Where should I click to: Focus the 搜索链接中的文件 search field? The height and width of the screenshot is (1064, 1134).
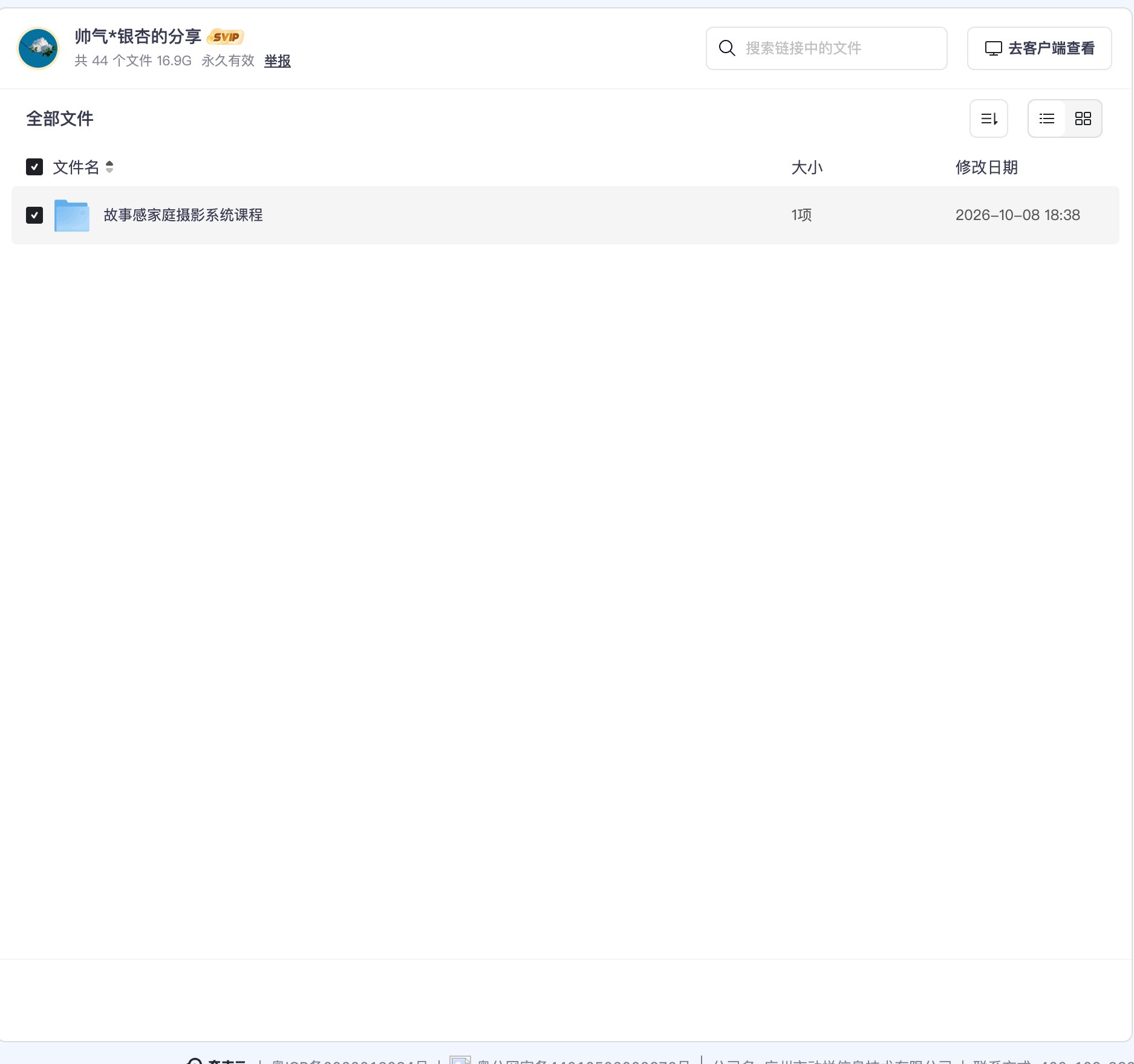coord(826,48)
